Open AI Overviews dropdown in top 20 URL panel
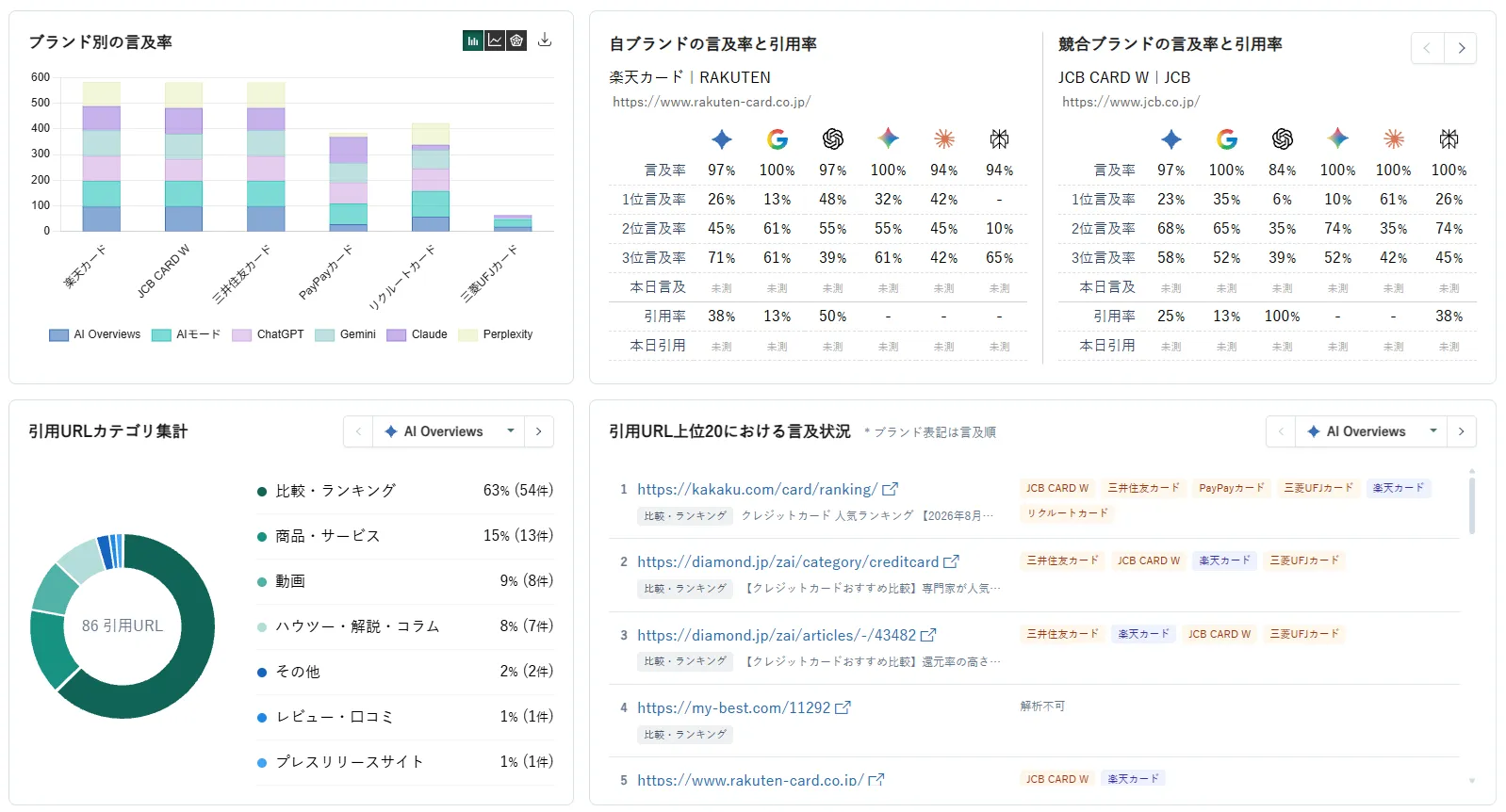The image size is (1506, 812). (x=1371, y=431)
